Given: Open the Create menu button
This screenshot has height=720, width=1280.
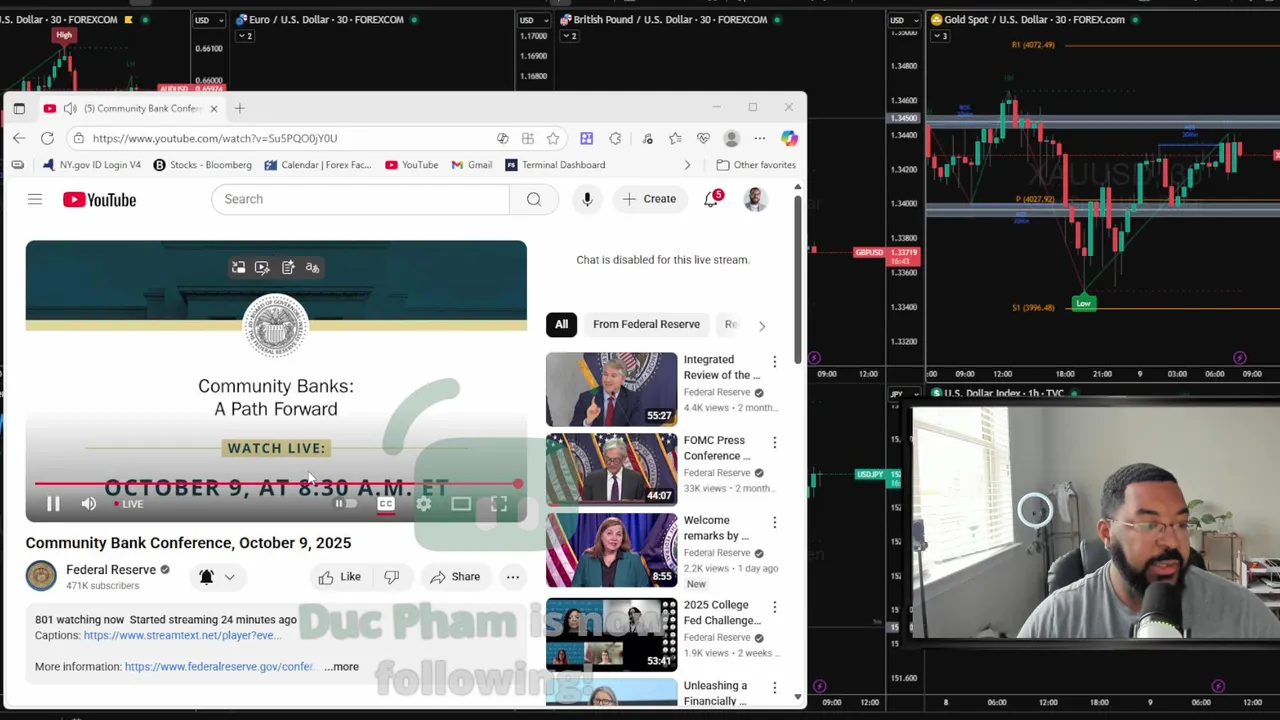Looking at the screenshot, I should [650, 199].
